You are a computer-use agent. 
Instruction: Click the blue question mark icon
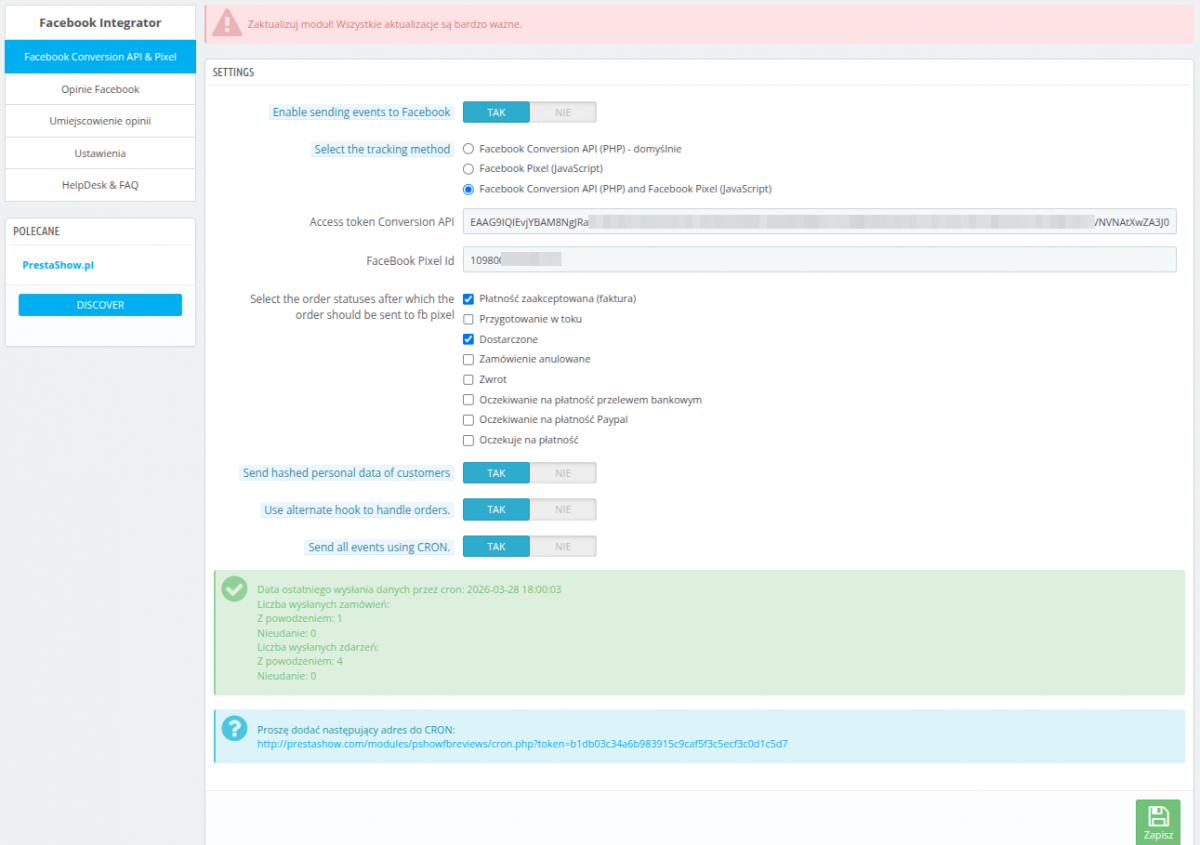tap(234, 728)
